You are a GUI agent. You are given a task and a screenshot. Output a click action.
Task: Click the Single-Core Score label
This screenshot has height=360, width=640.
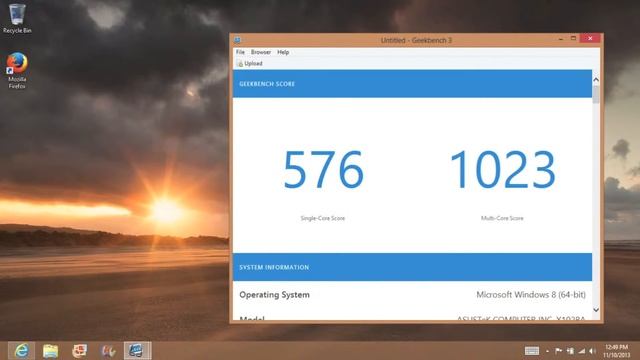coord(322,218)
